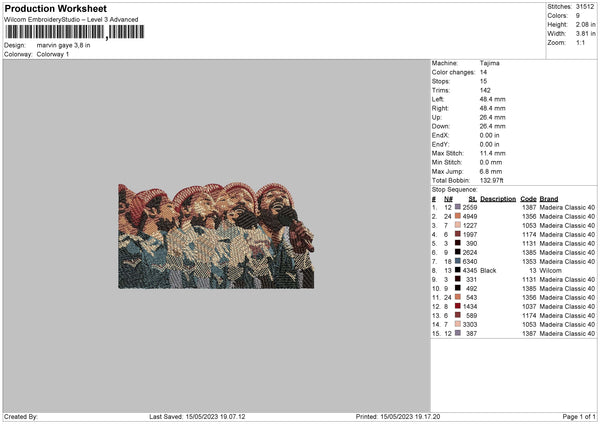Screen dimensions: 600x424
Task: Click the Zoom value '1:1'
Action: click(x=580, y=43)
